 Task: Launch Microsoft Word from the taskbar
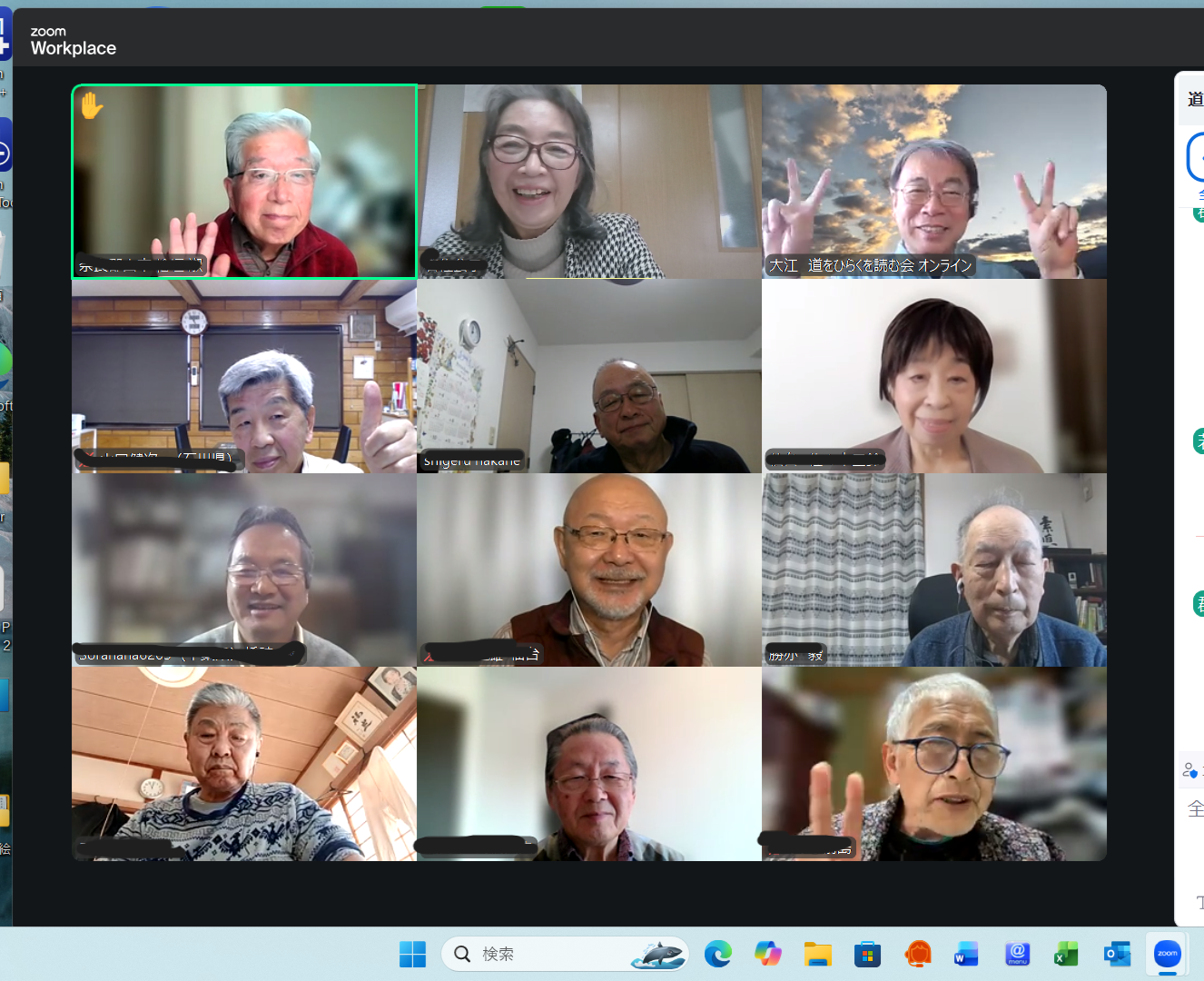965,954
